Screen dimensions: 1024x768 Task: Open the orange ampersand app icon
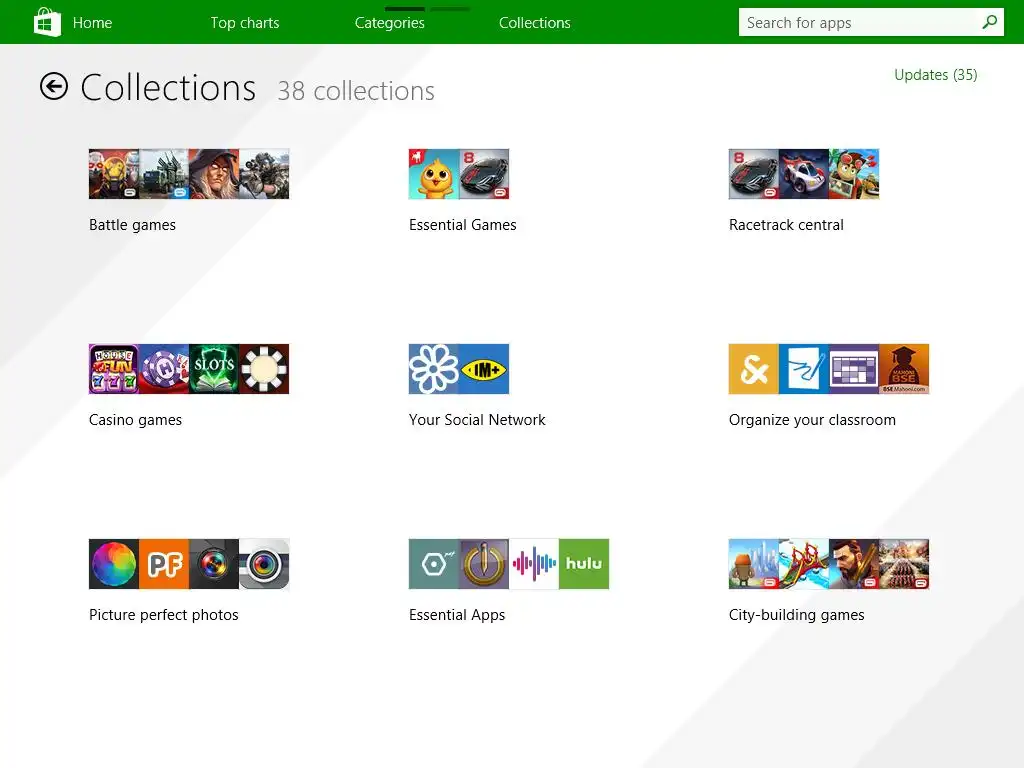(754, 369)
